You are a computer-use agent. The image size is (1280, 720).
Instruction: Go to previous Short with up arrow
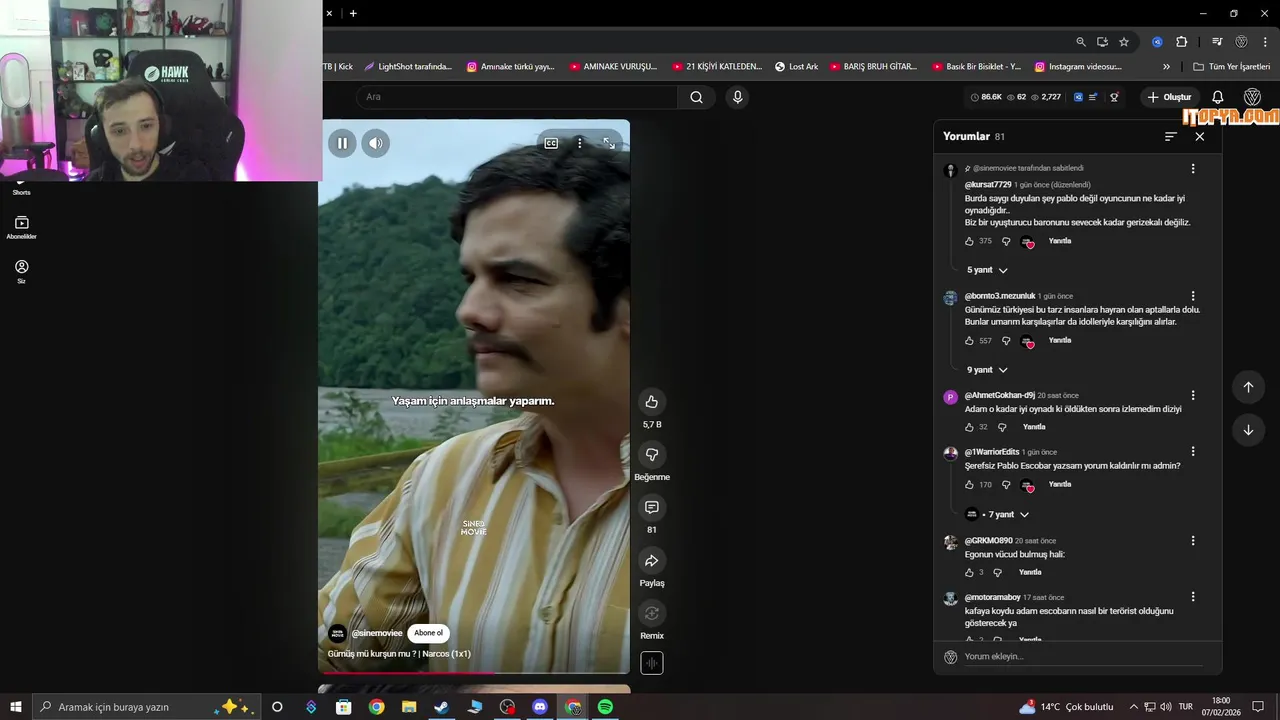(x=1248, y=387)
